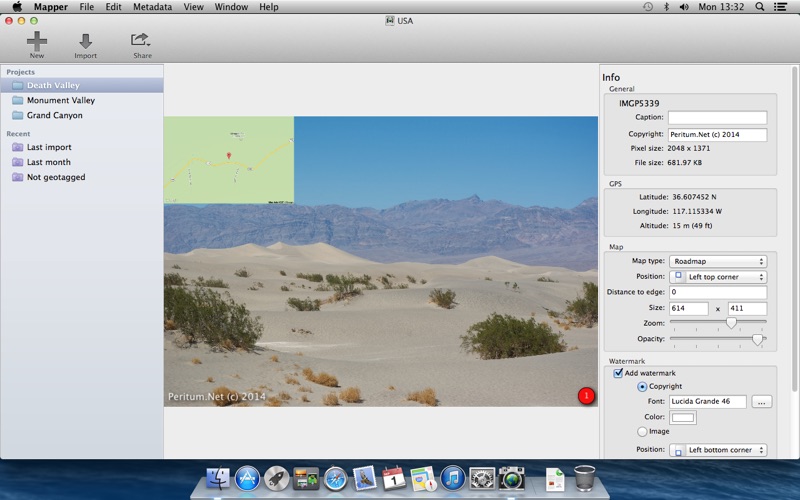The height and width of the screenshot is (500, 800).
Task: Click the Distance to edge field
Action: click(718, 292)
